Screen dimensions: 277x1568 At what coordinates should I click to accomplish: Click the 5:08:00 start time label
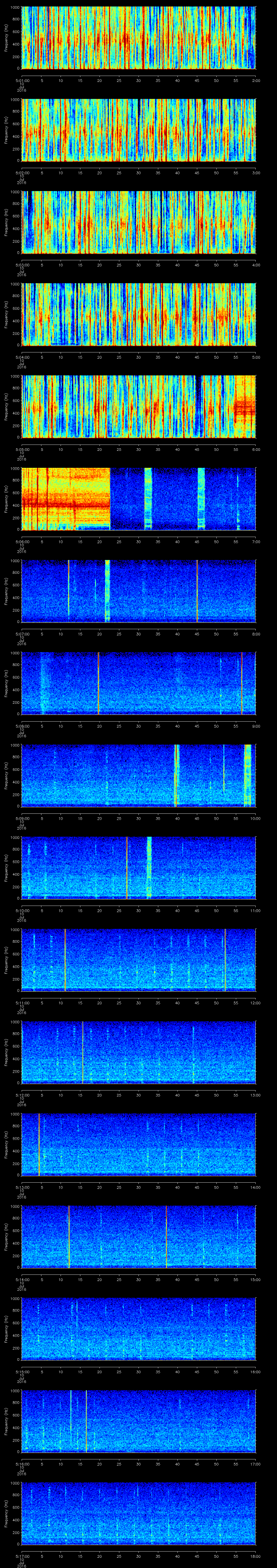pos(21,726)
